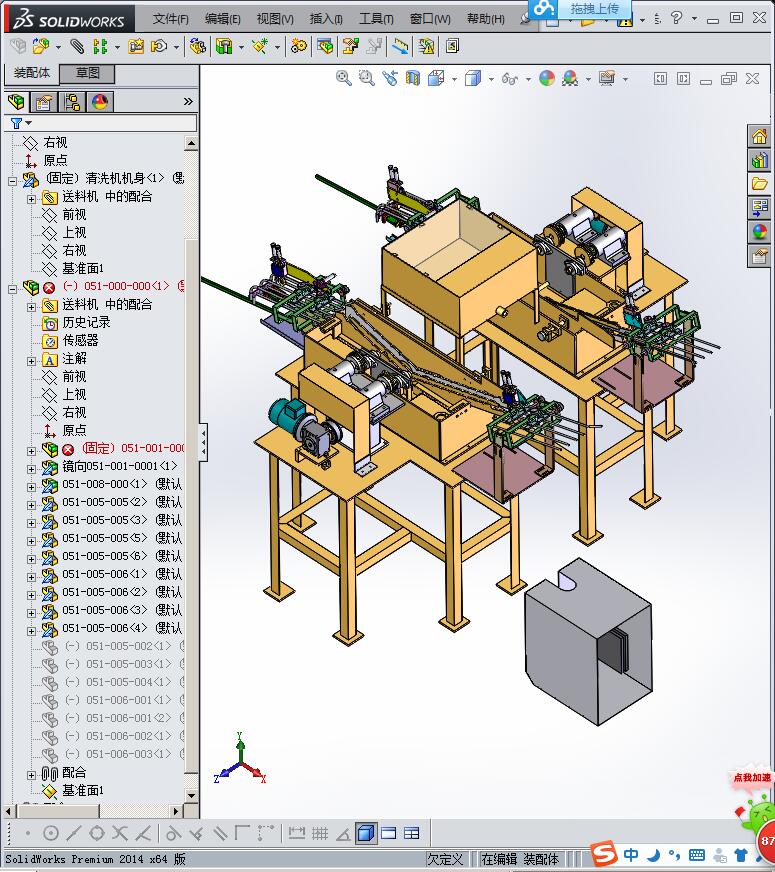
Task: Click the Smart Fasteners icon
Action: 136,46
